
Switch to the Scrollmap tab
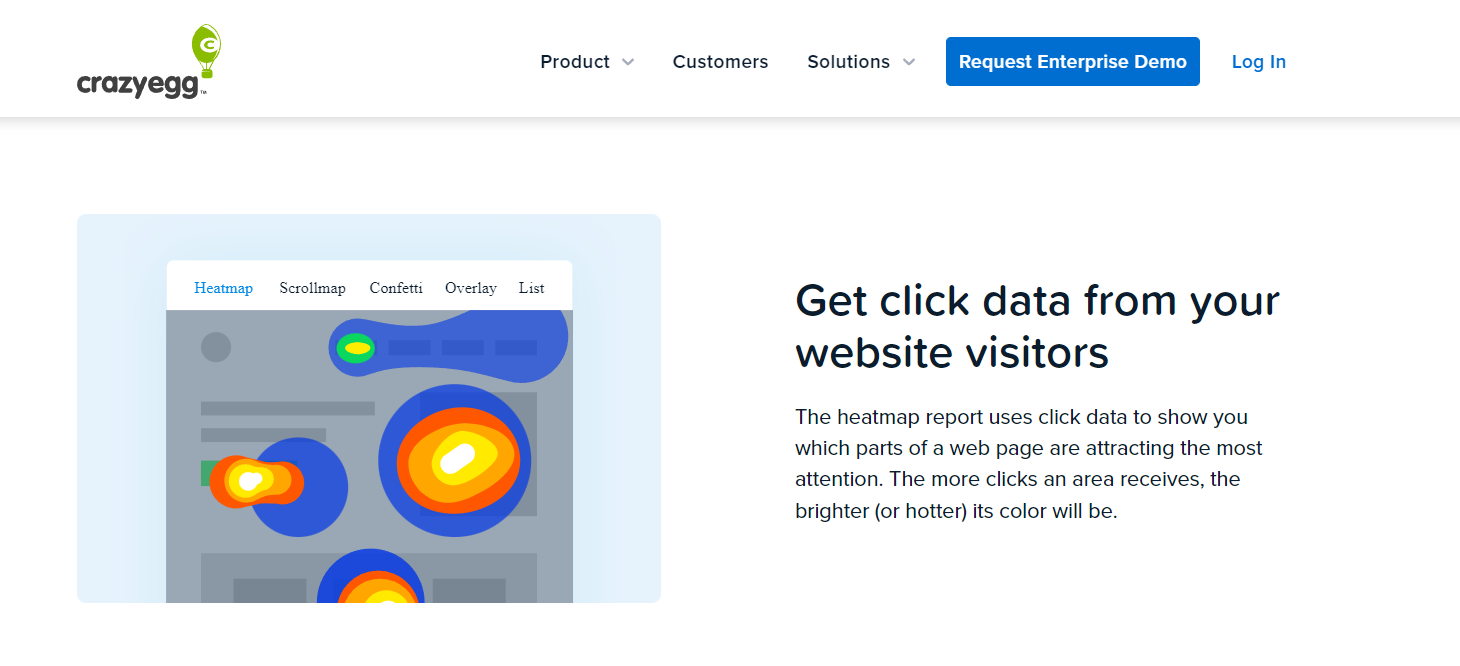click(312, 288)
